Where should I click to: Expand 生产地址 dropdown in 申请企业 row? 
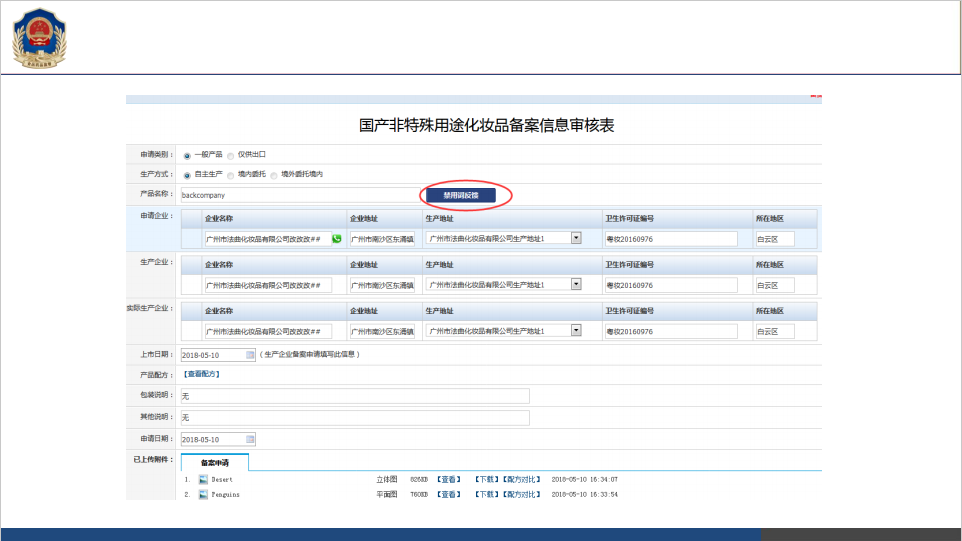coord(576,238)
